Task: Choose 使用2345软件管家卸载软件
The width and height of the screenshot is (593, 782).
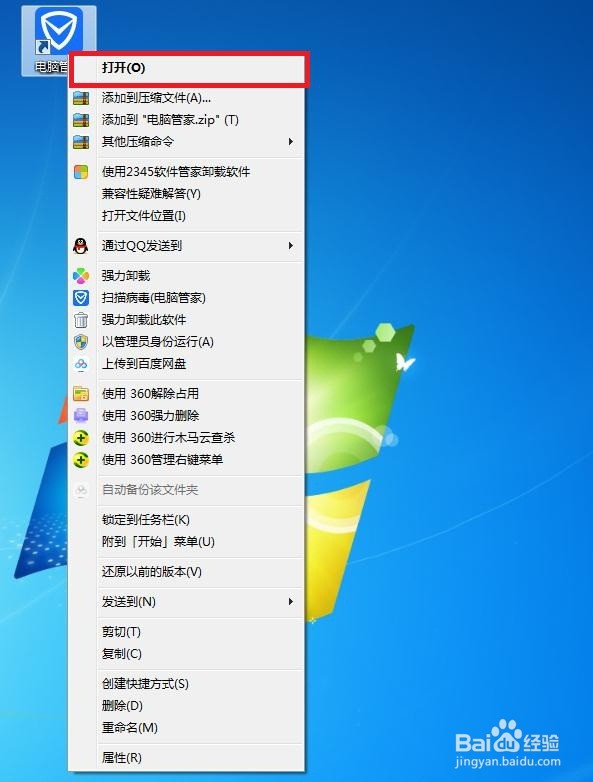Action: click(187, 172)
